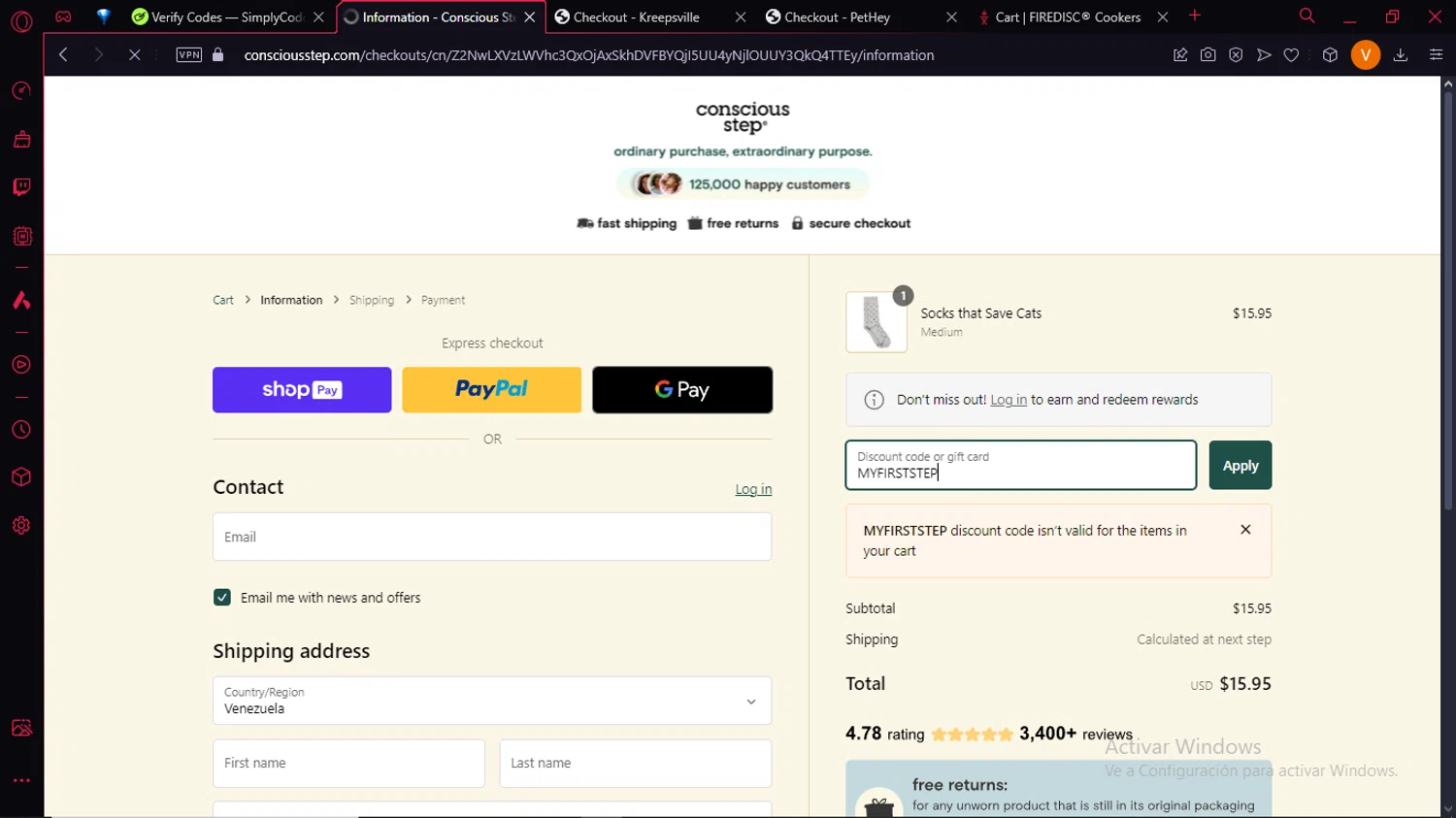This screenshot has width=1456, height=818.
Task: Open History clock in sidebar
Action: (21, 430)
